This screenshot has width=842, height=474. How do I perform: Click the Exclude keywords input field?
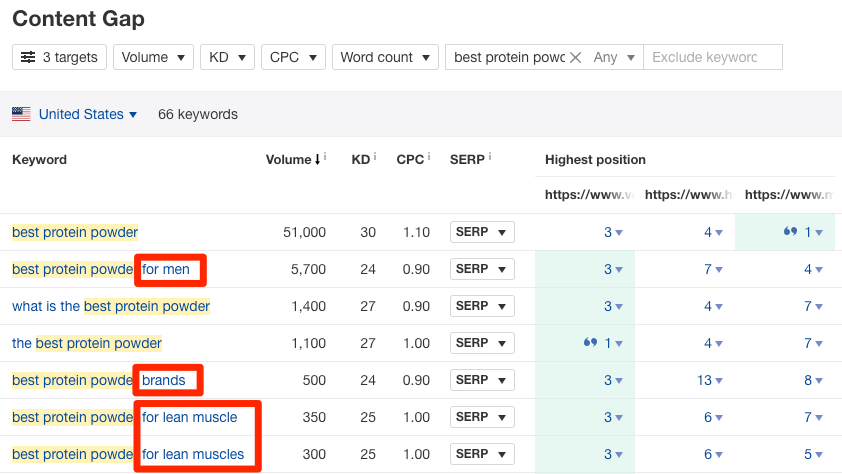[x=712, y=58]
